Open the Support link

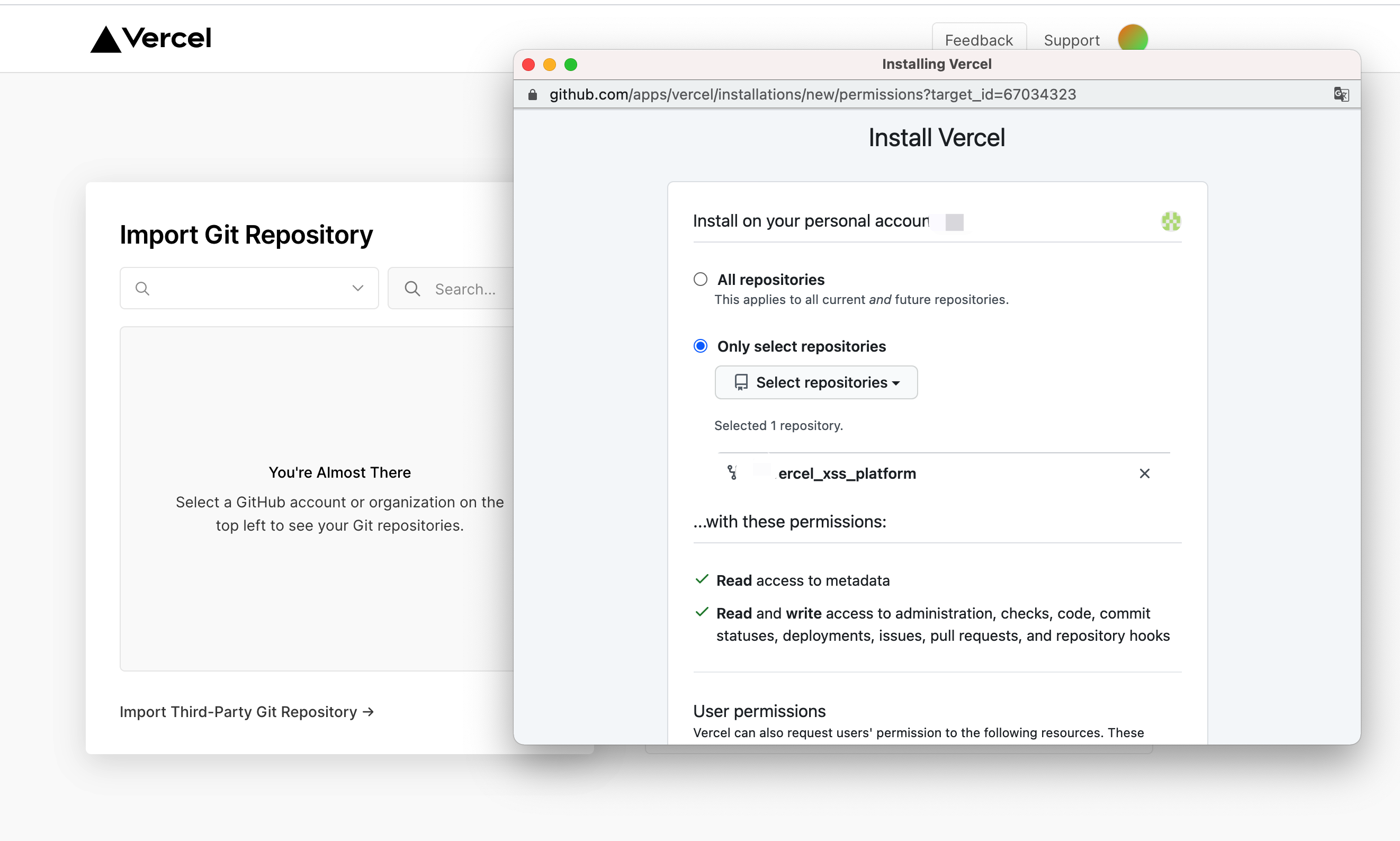tap(1071, 40)
